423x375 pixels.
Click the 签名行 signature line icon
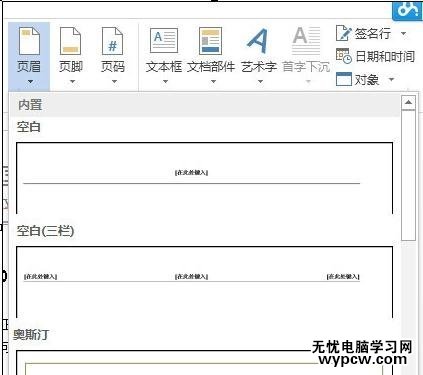344,33
